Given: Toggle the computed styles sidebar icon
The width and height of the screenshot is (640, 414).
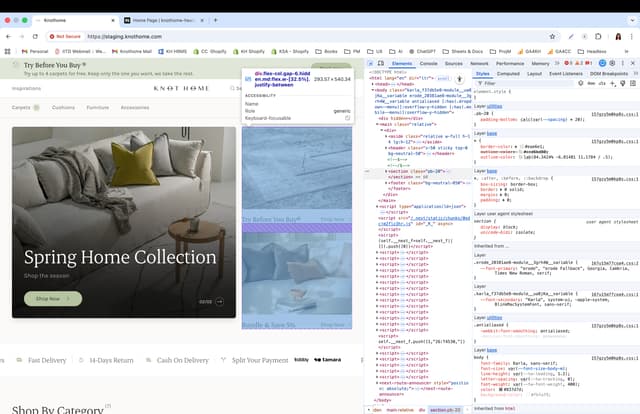Looking at the screenshot, I should (633, 83).
